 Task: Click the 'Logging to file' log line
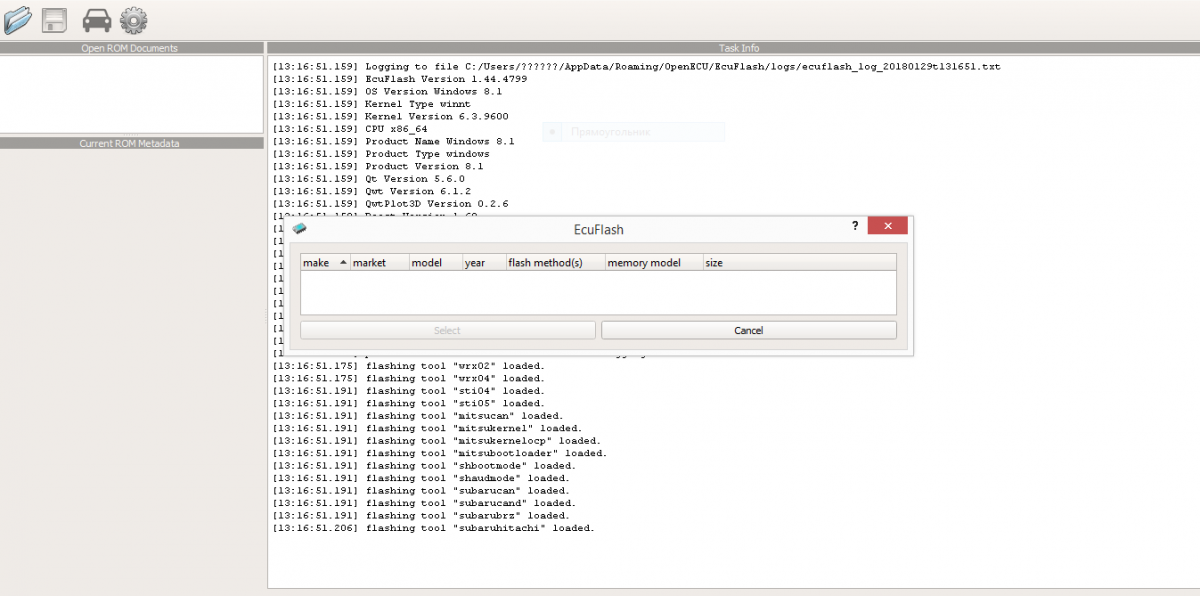(x=636, y=66)
